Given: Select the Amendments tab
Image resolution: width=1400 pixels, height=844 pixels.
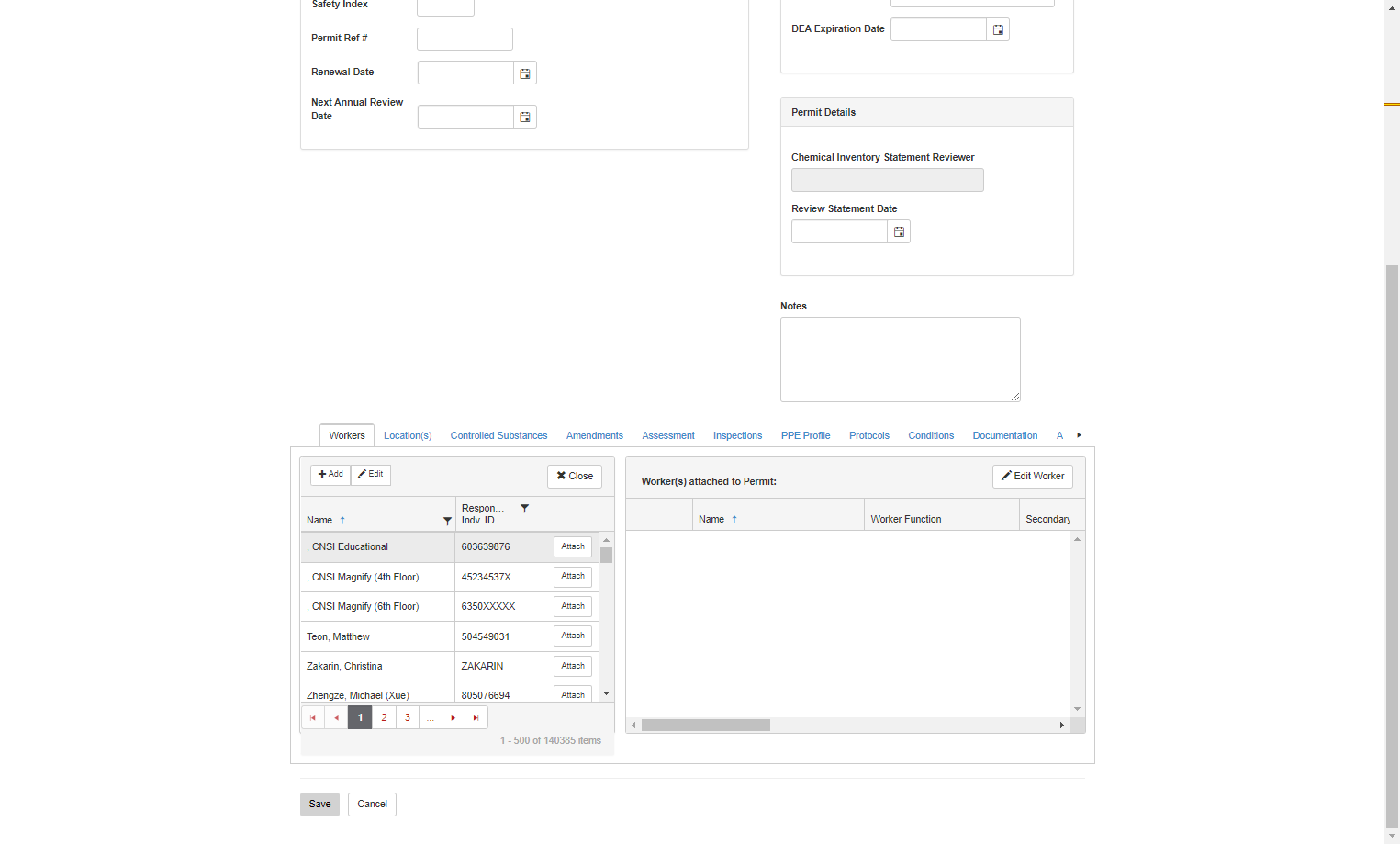Looking at the screenshot, I should pos(595,436).
